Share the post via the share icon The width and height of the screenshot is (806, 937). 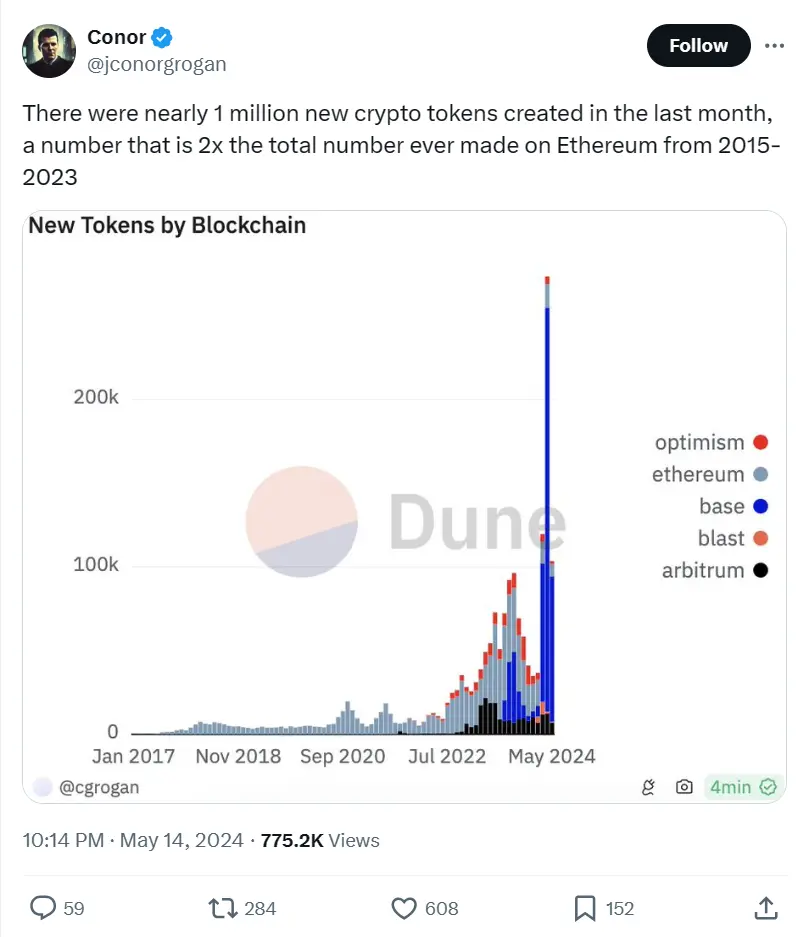(x=768, y=908)
